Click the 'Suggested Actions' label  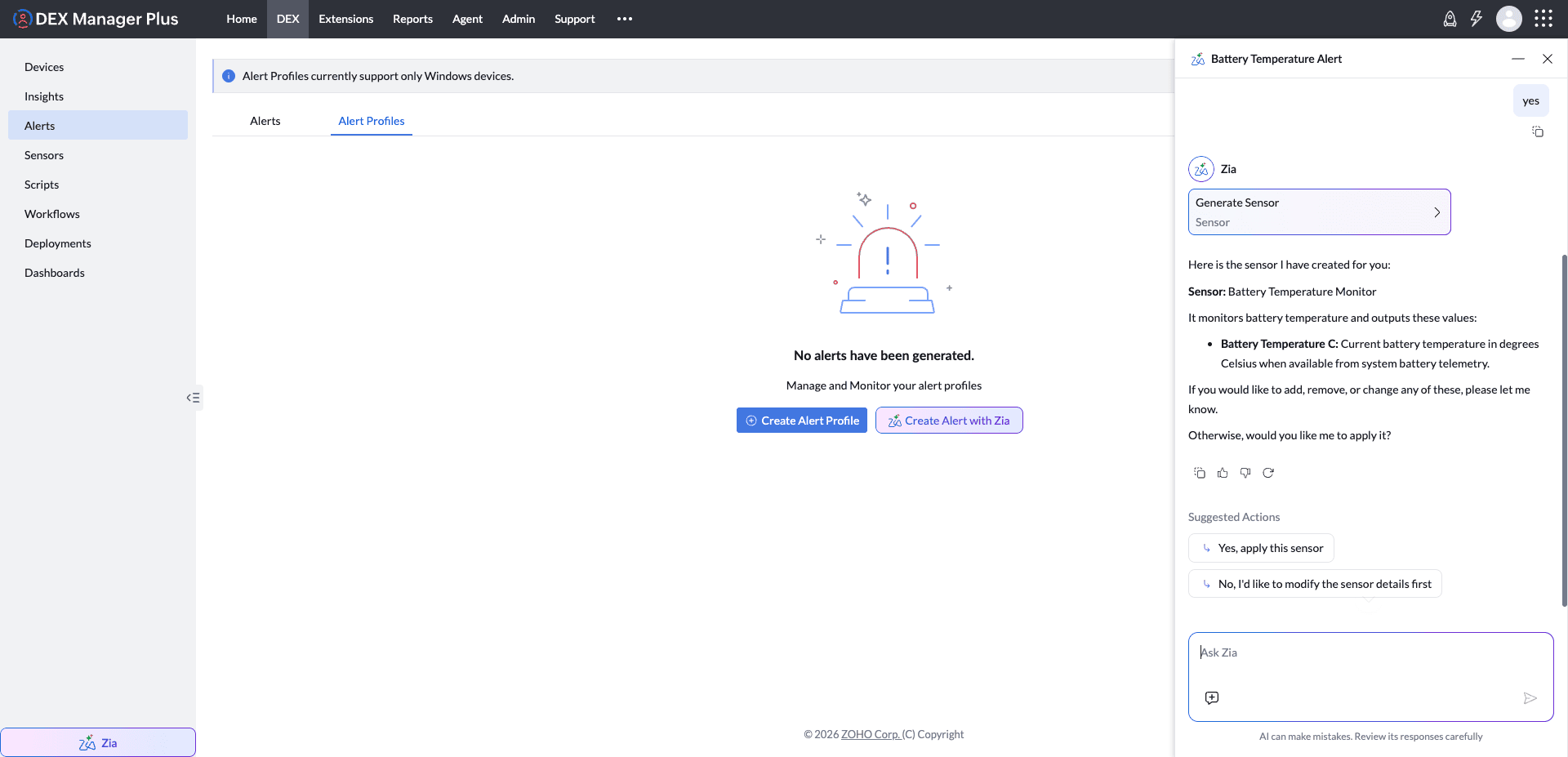1234,517
